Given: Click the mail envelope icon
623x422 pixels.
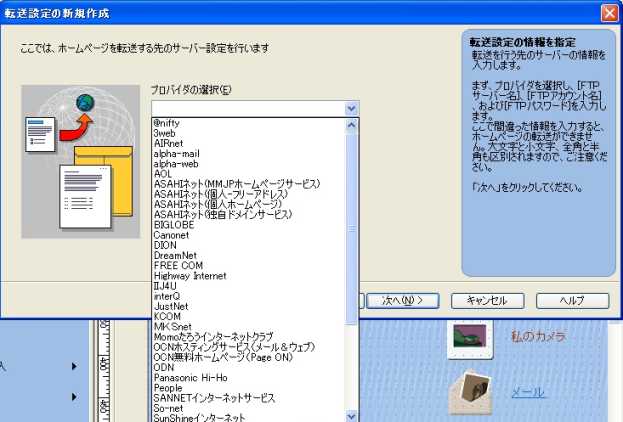Looking at the screenshot, I should (471, 392).
